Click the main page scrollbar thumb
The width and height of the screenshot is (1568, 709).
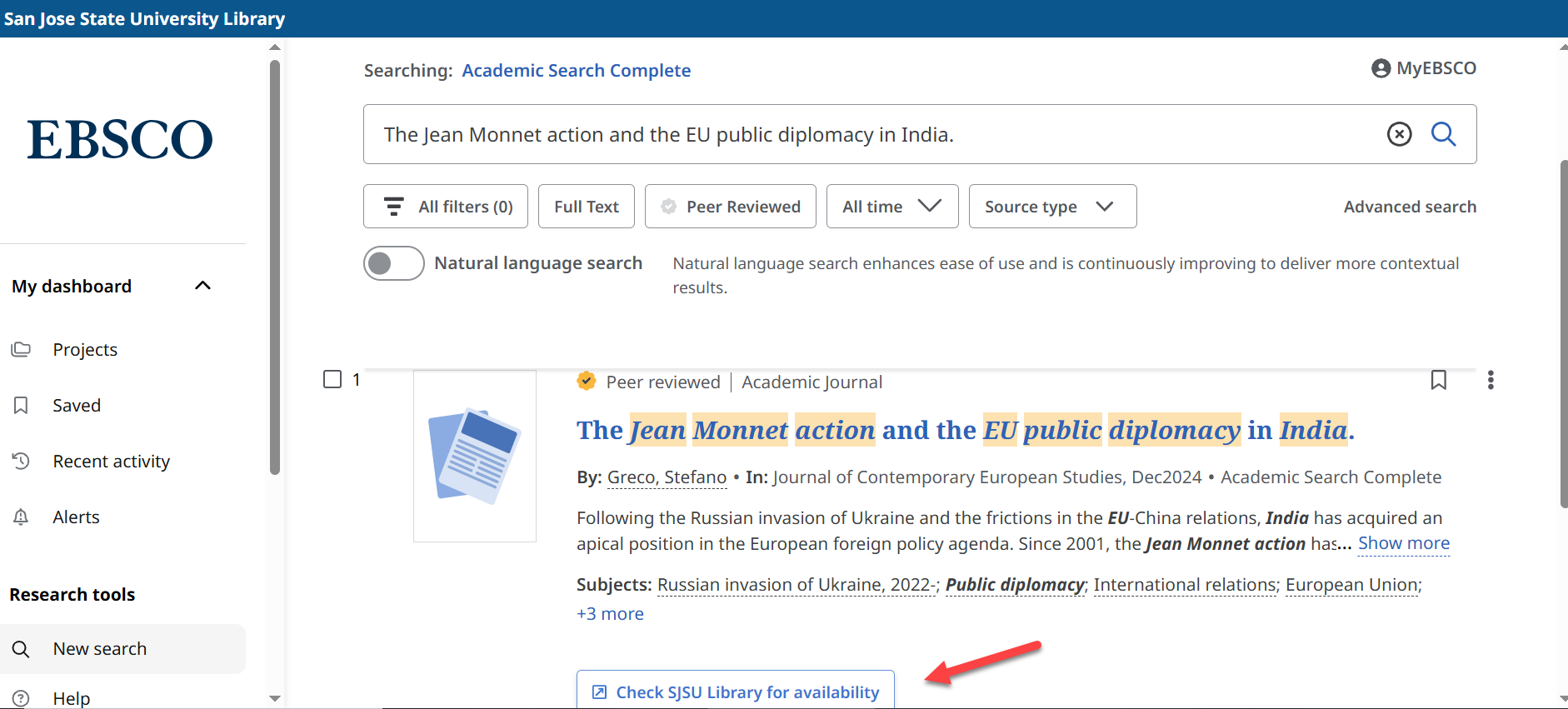(x=1564, y=333)
